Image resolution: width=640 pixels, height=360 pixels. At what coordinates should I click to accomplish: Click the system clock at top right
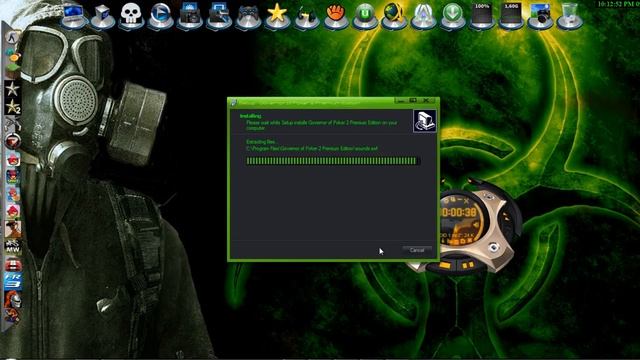(618, 4)
